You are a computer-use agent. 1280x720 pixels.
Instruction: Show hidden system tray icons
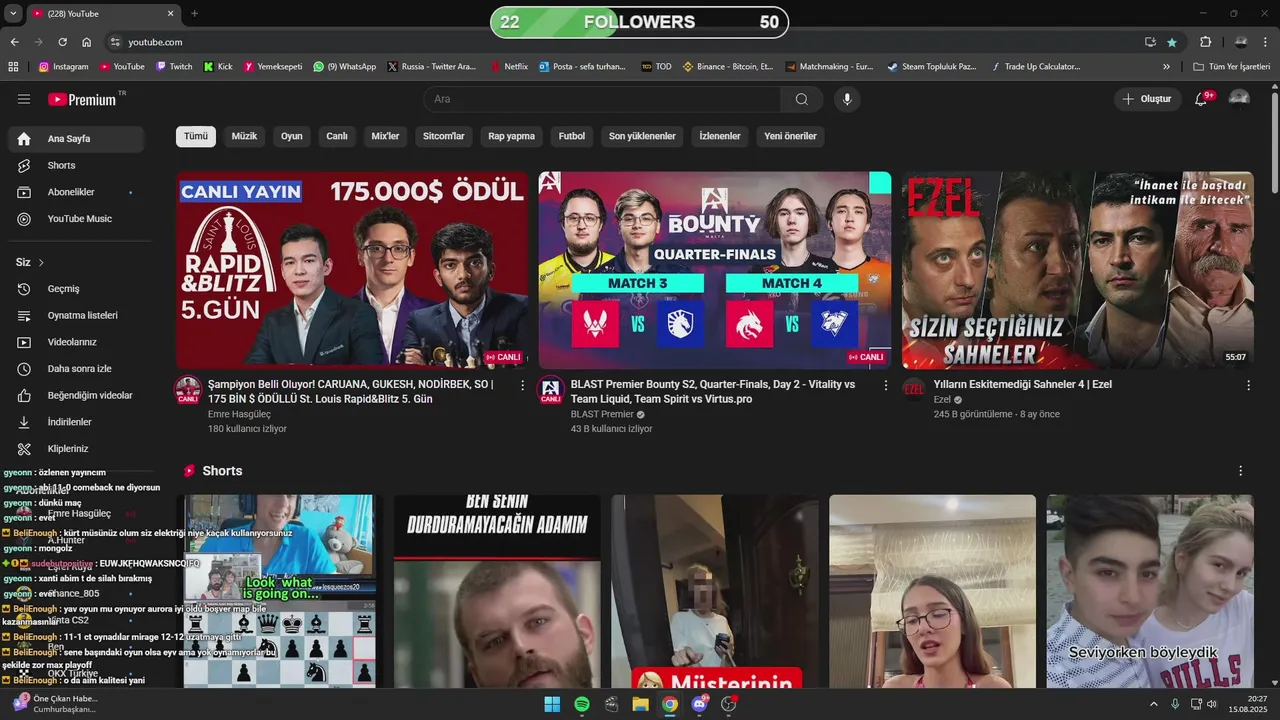[x=1154, y=704]
